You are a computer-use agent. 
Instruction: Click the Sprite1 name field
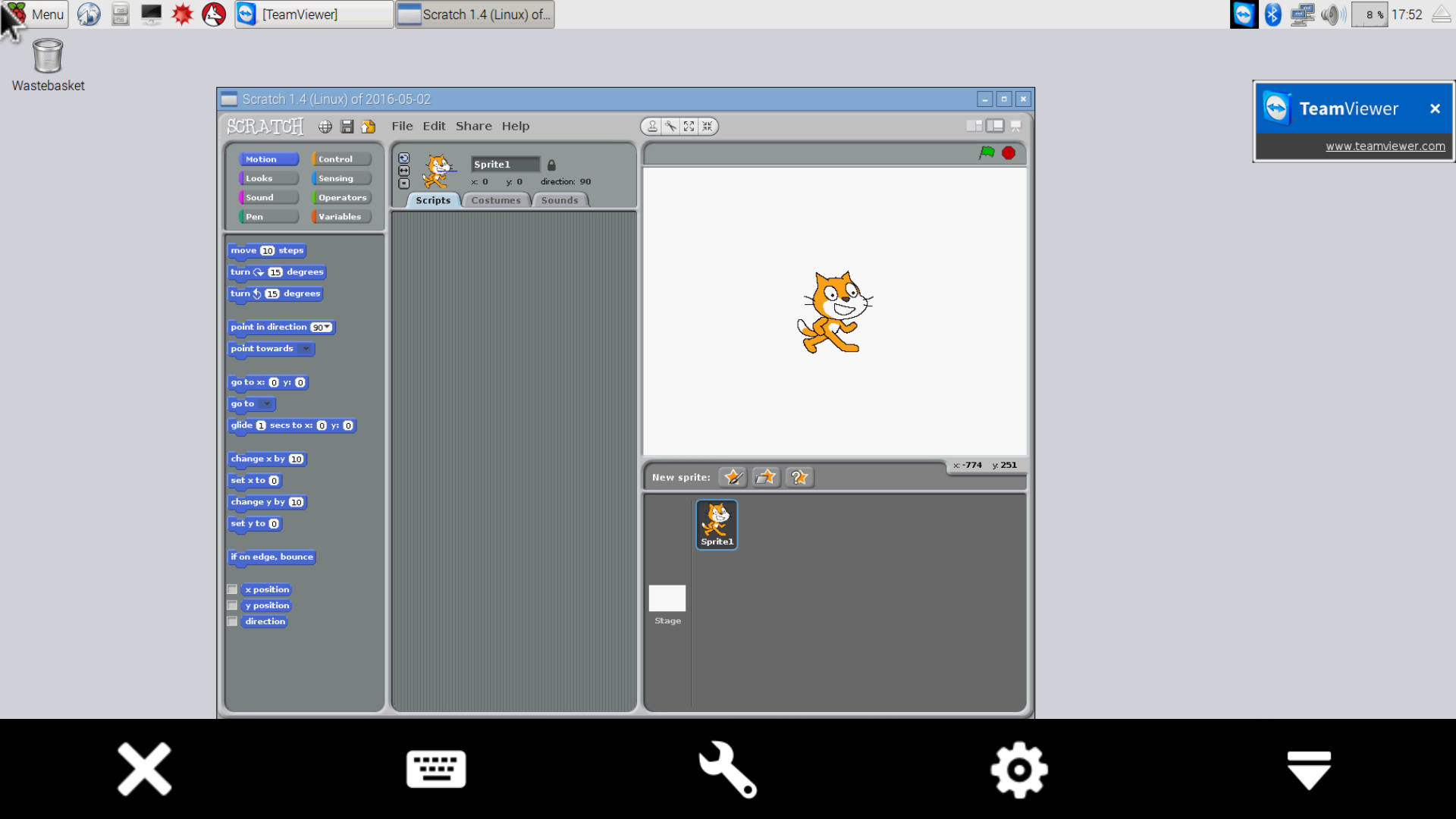coord(505,165)
